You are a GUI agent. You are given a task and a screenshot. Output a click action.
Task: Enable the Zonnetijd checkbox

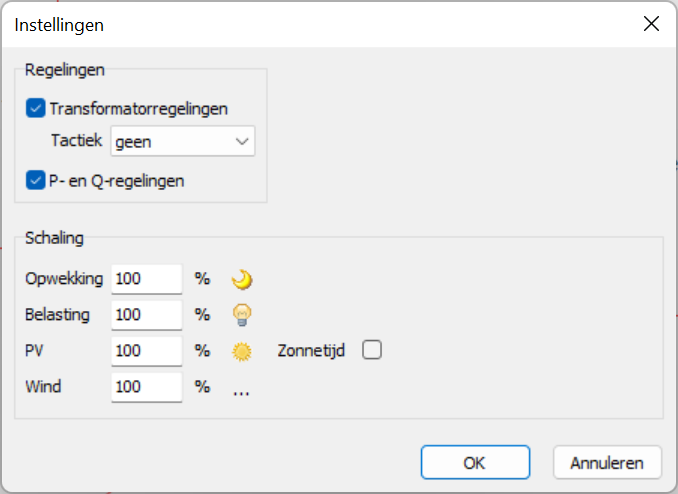click(x=372, y=350)
